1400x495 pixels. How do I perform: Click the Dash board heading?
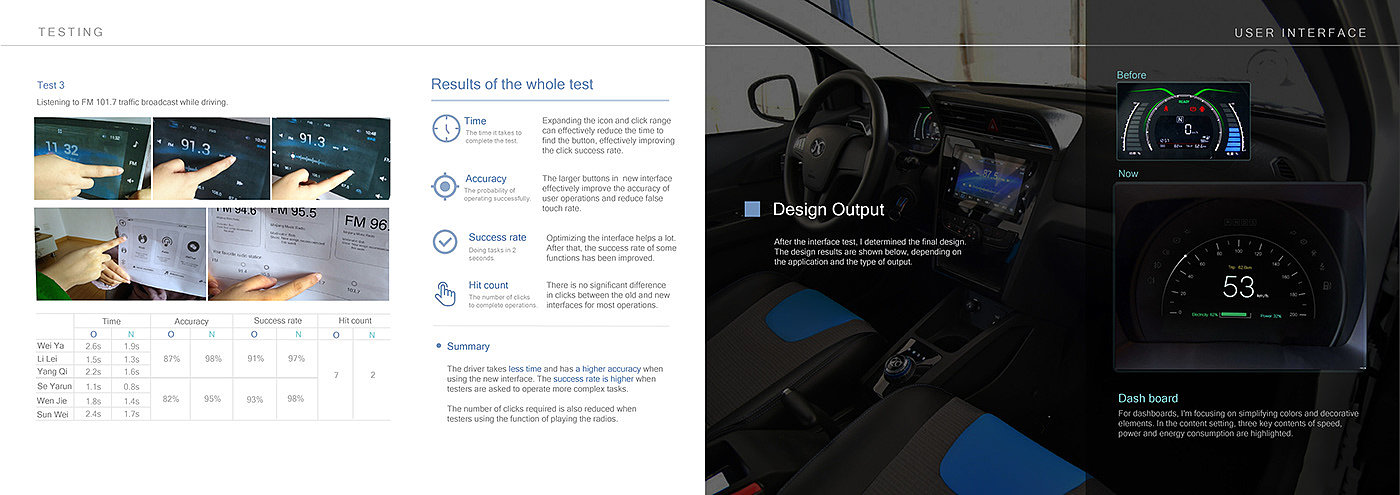pos(1148,398)
